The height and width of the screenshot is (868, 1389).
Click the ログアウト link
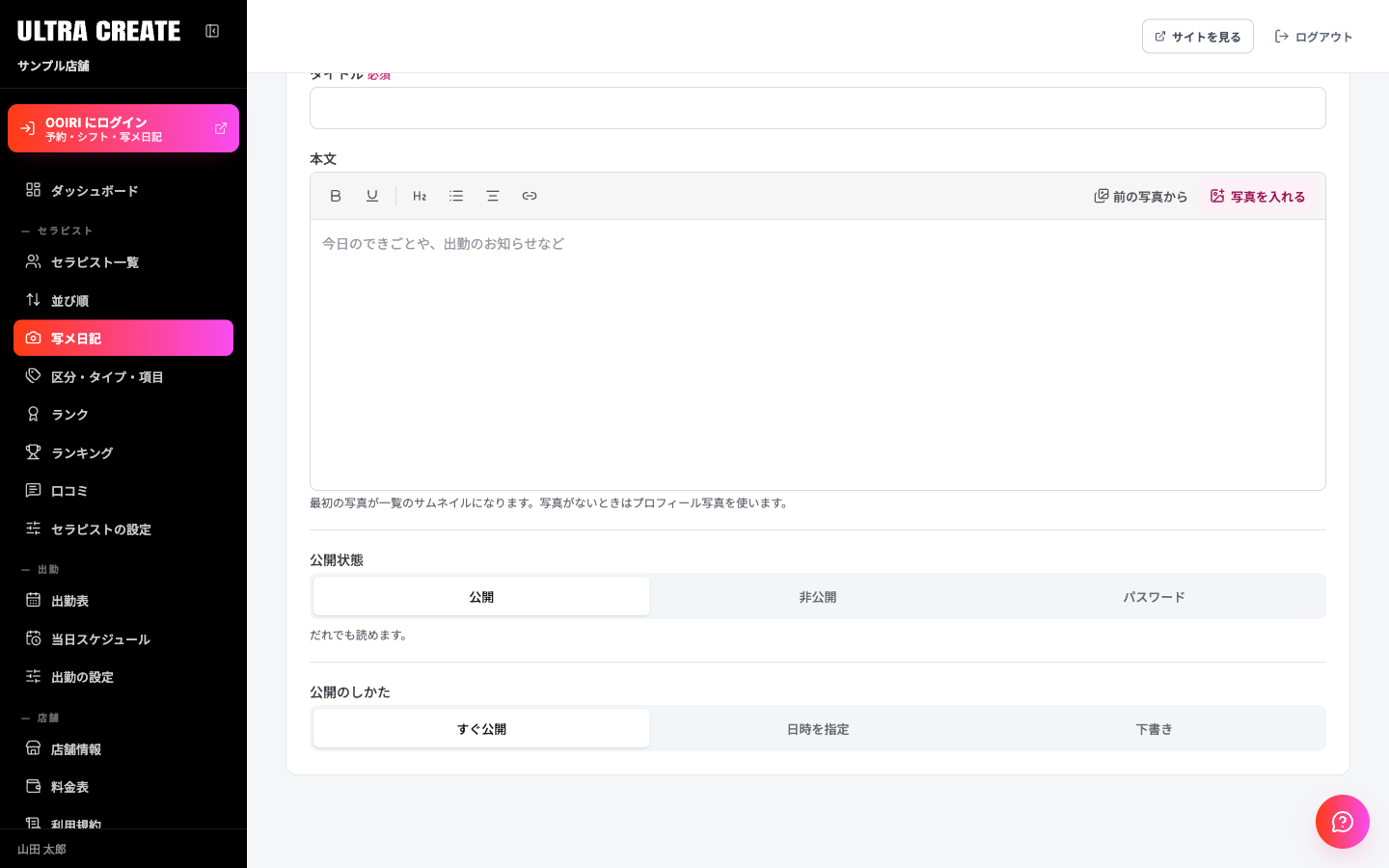tap(1314, 37)
